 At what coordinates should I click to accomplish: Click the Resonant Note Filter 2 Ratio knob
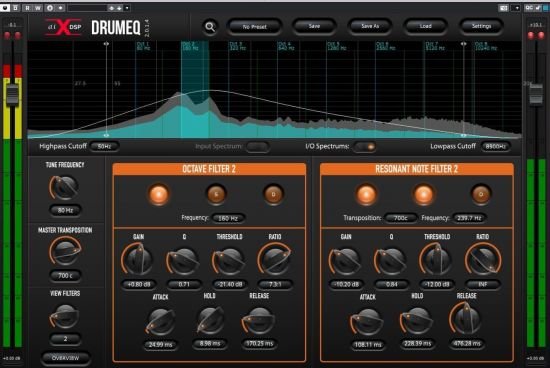[x=483, y=260]
